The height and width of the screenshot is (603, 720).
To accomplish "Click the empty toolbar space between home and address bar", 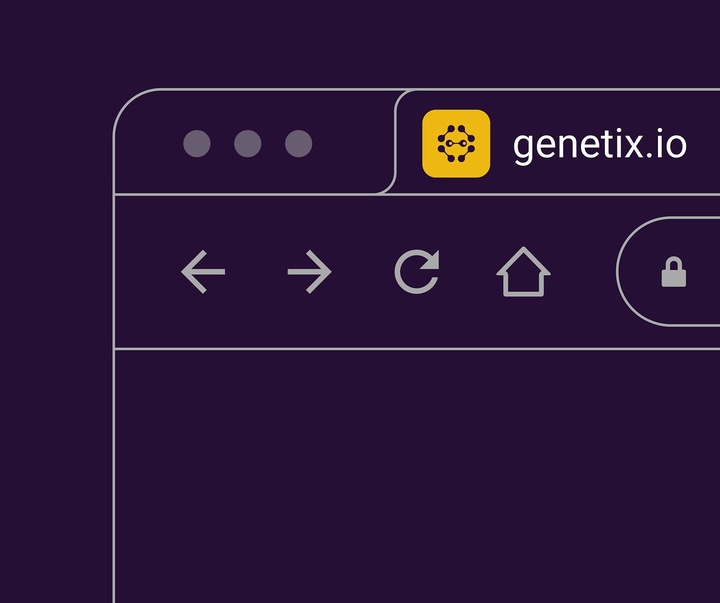I will point(583,272).
